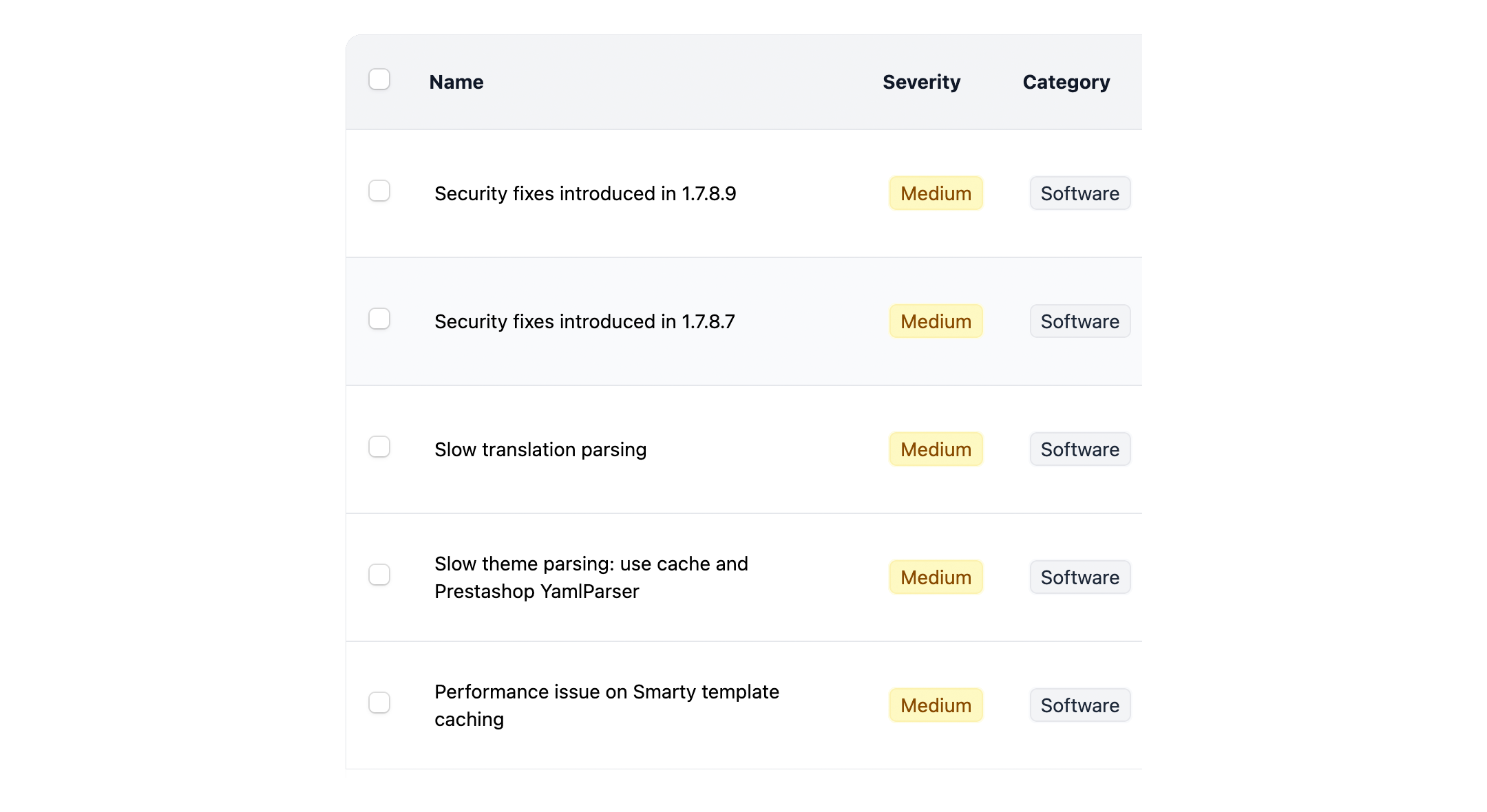Toggle the select-all checkbox in header

click(x=379, y=80)
